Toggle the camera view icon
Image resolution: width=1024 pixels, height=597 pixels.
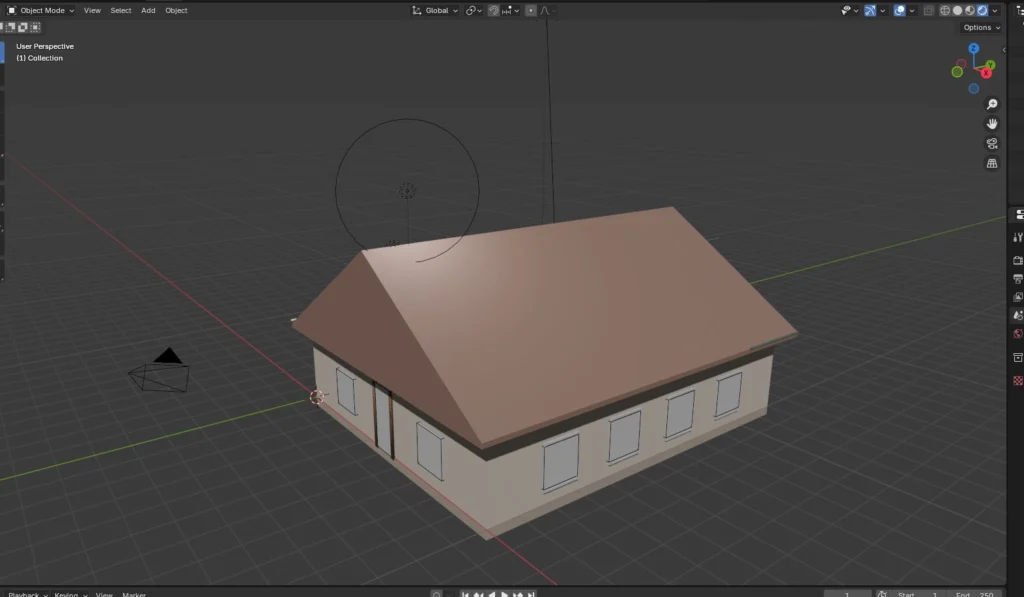click(x=992, y=143)
